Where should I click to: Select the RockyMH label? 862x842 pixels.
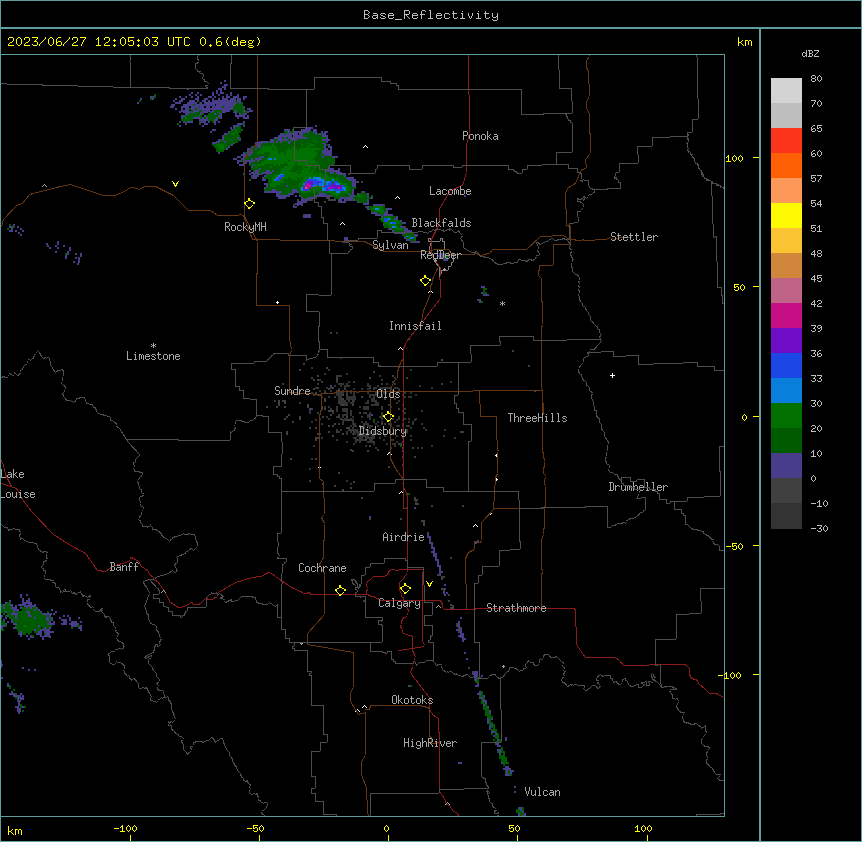tap(245, 227)
